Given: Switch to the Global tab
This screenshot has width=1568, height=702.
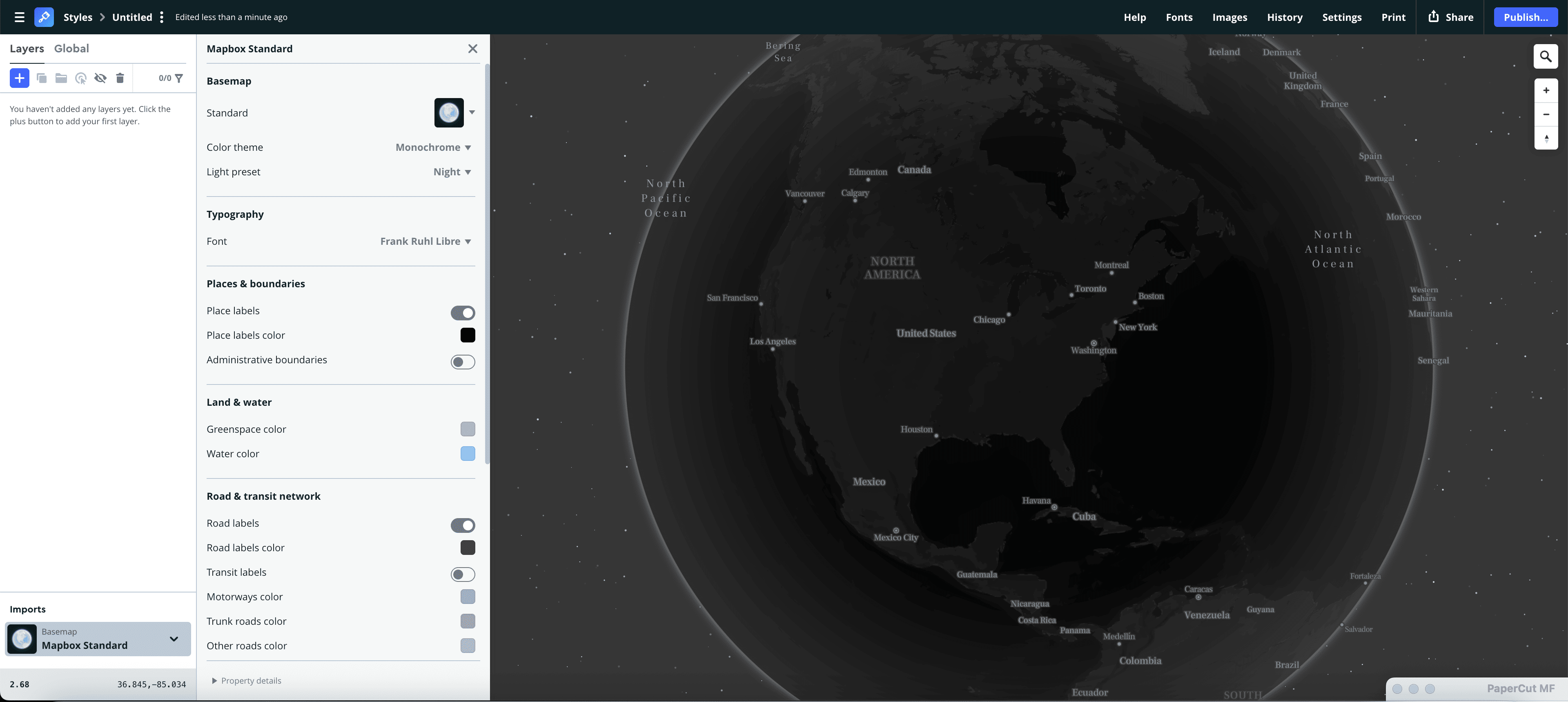Looking at the screenshot, I should click(72, 48).
